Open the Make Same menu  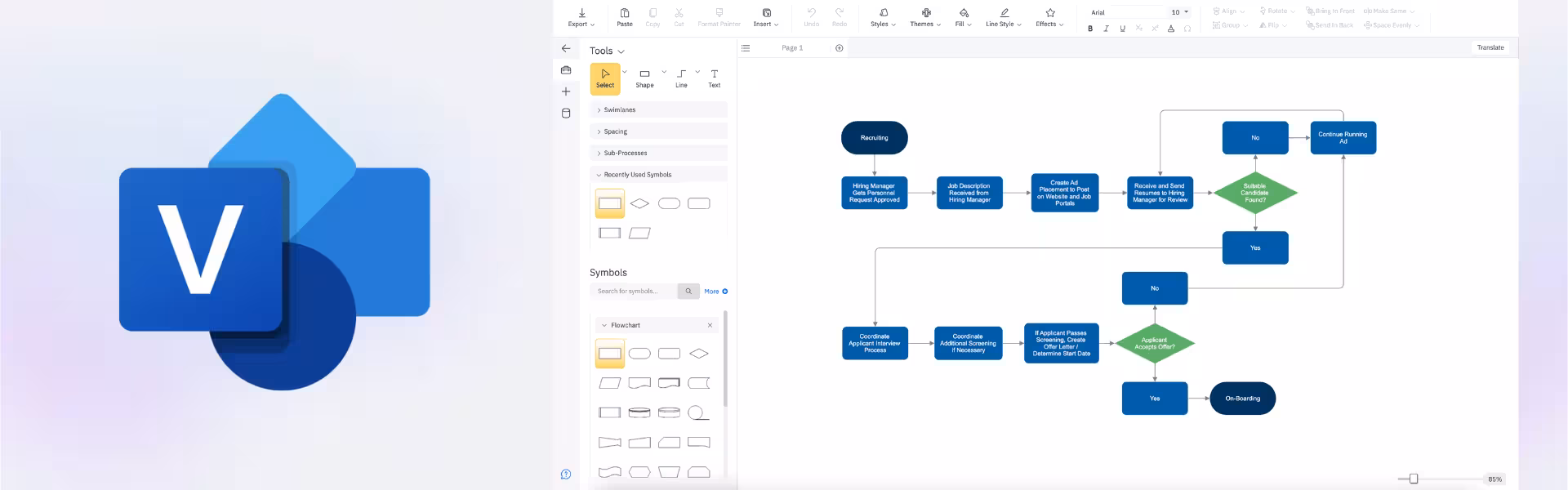click(x=1389, y=11)
